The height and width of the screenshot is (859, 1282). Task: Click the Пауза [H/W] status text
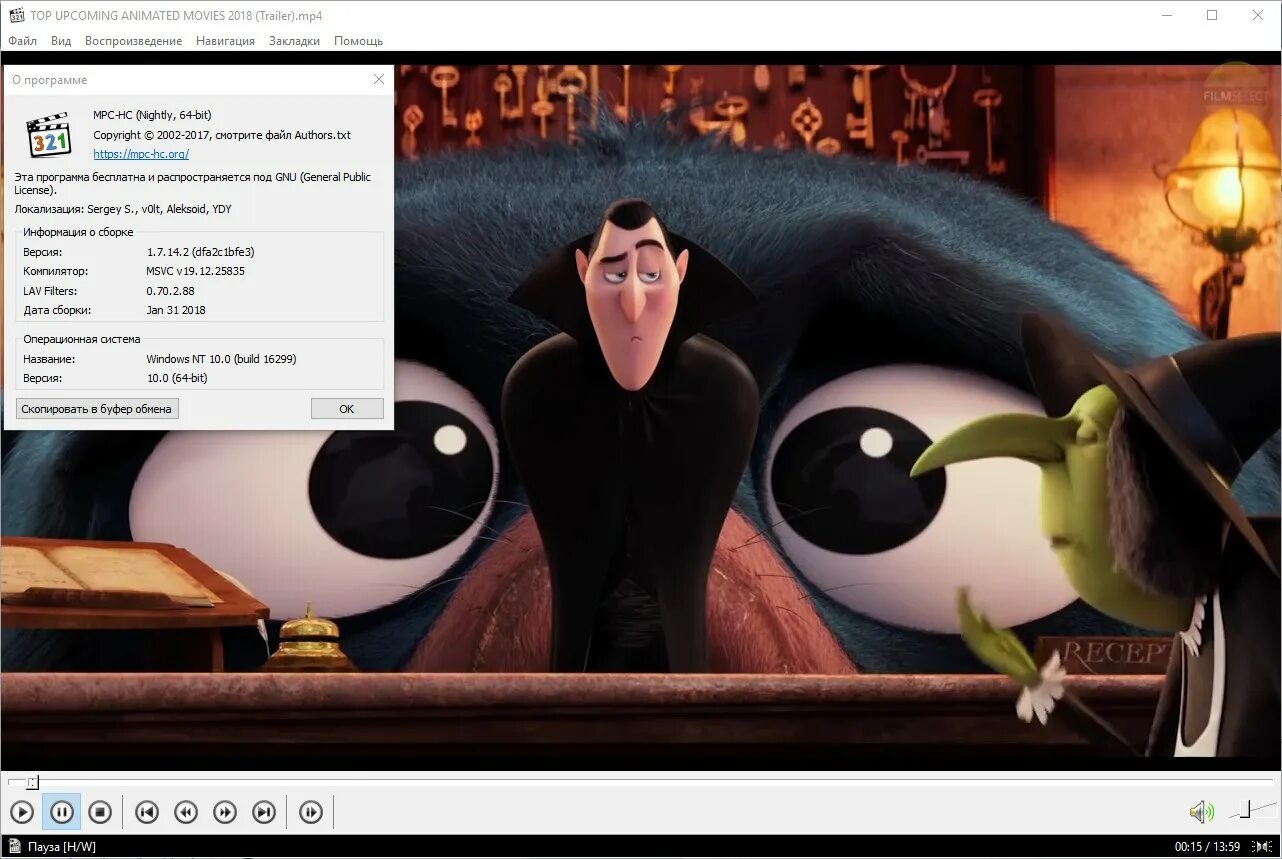[x=62, y=847]
